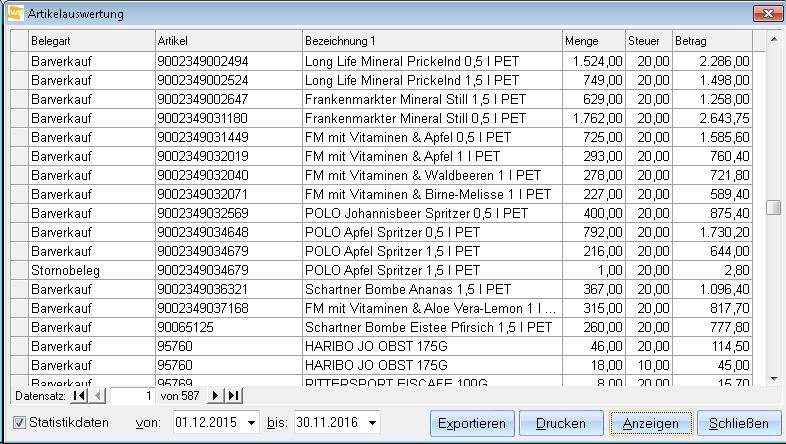Click the Menge column header

[x=594, y=41]
